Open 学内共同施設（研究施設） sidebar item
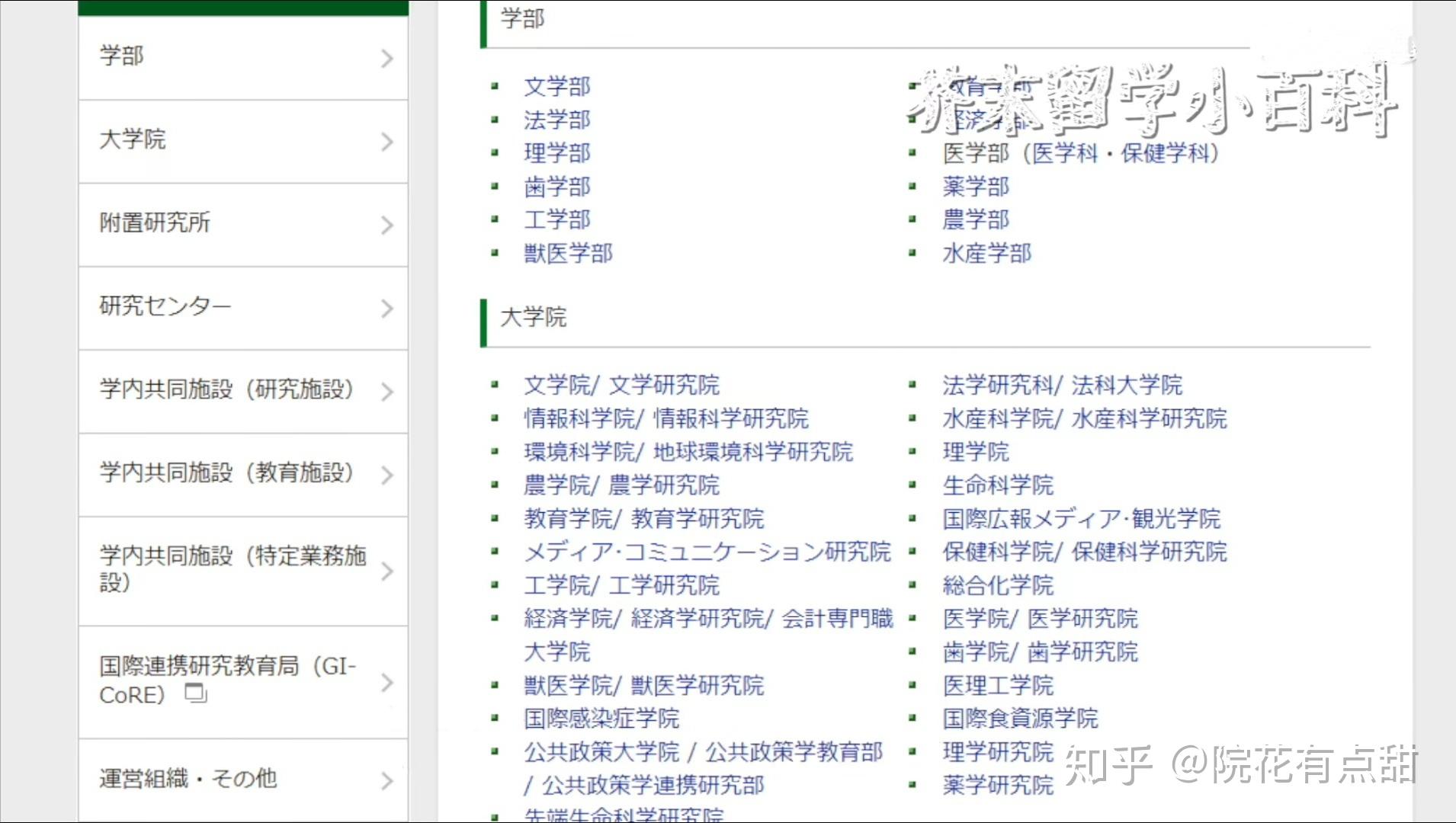This screenshot has width=1456, height=823. [243, 392]
